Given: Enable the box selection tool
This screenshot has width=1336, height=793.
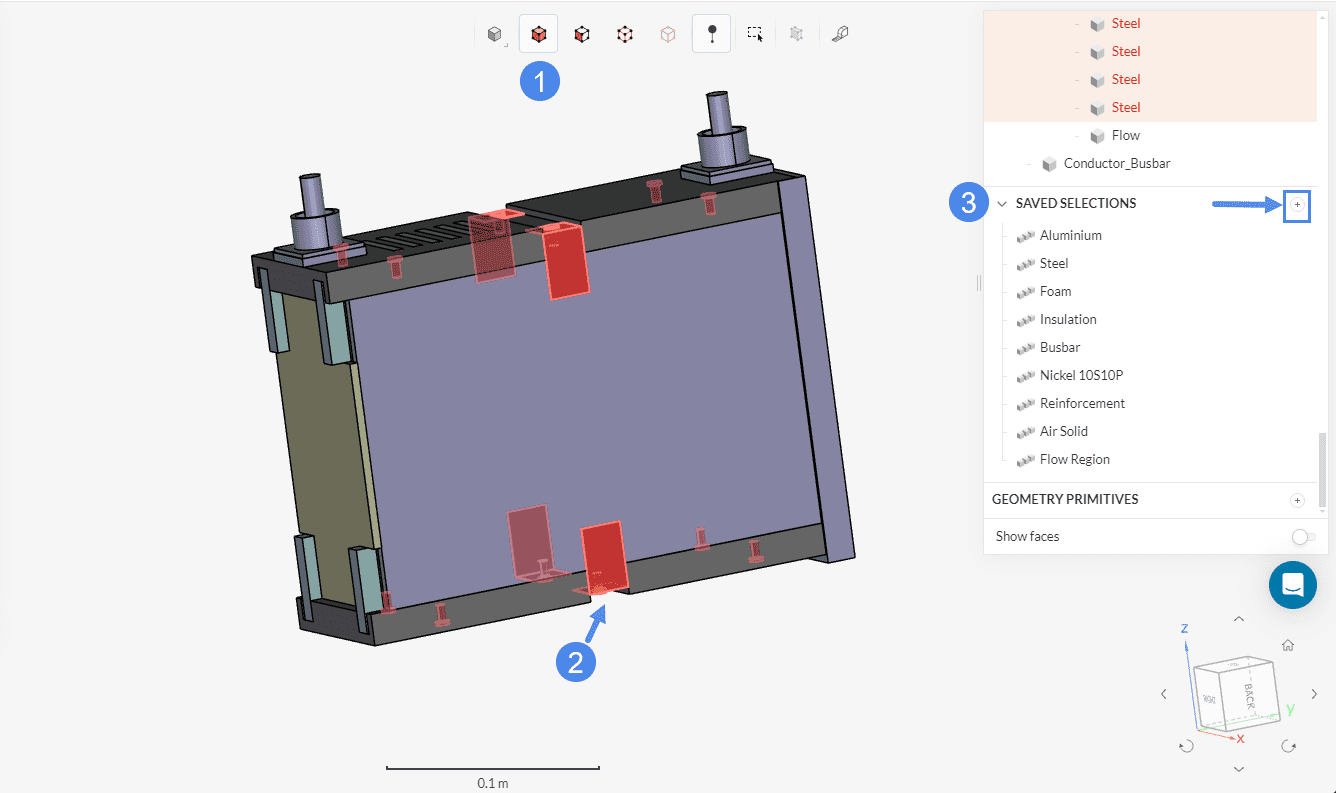Looking at the screenshot, I should click(x=755, y=34).
